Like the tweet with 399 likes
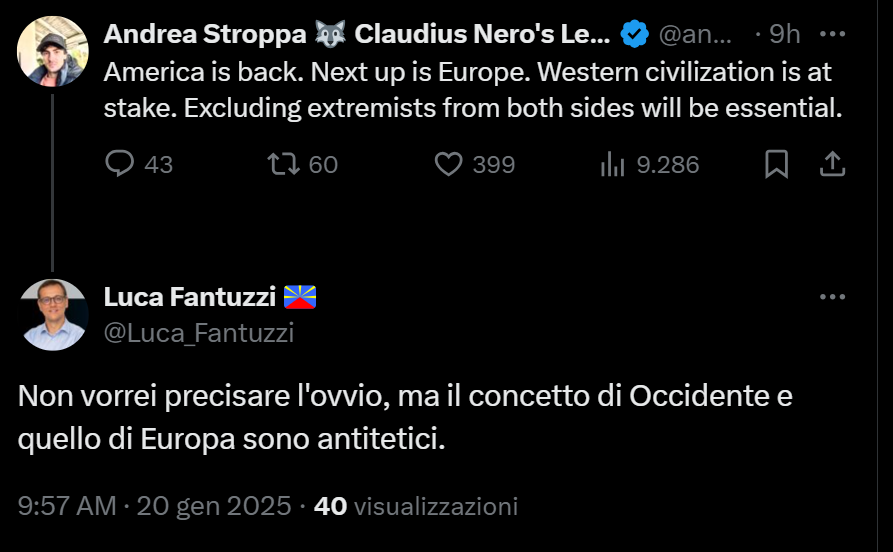 (449, 164)
